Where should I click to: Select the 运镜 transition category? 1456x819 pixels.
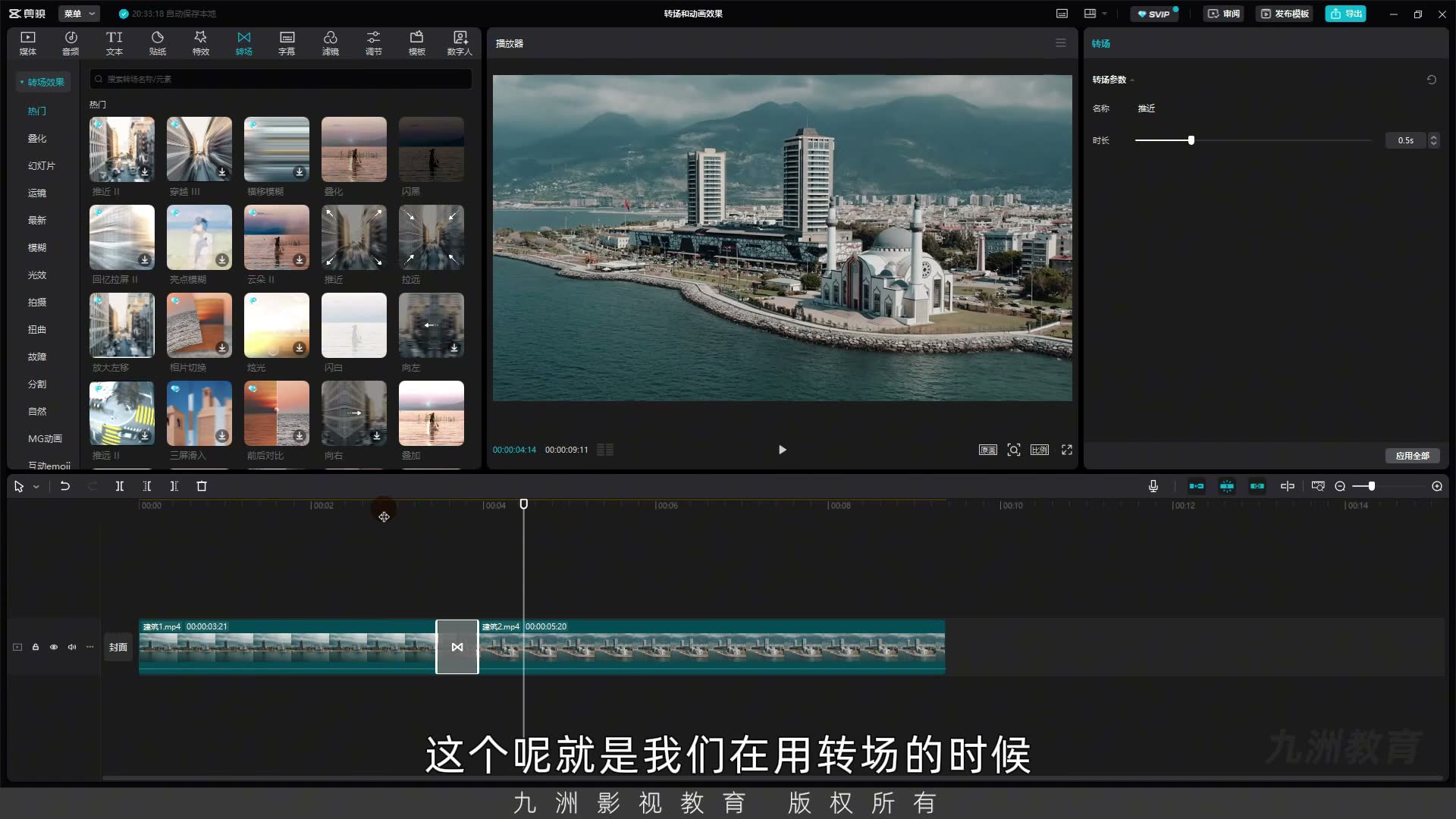click(x=37, y=193)
